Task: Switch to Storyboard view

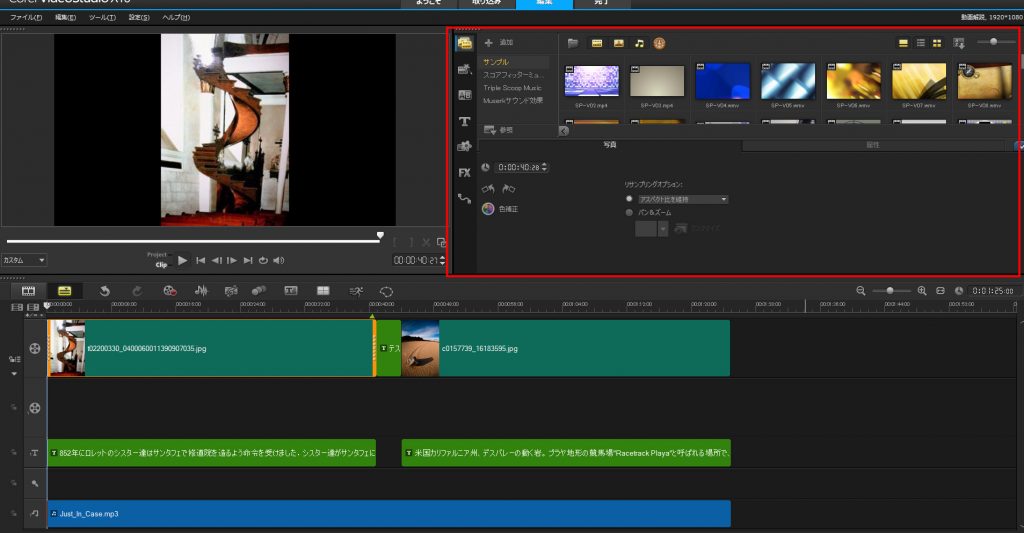Action: coord(28,290)
